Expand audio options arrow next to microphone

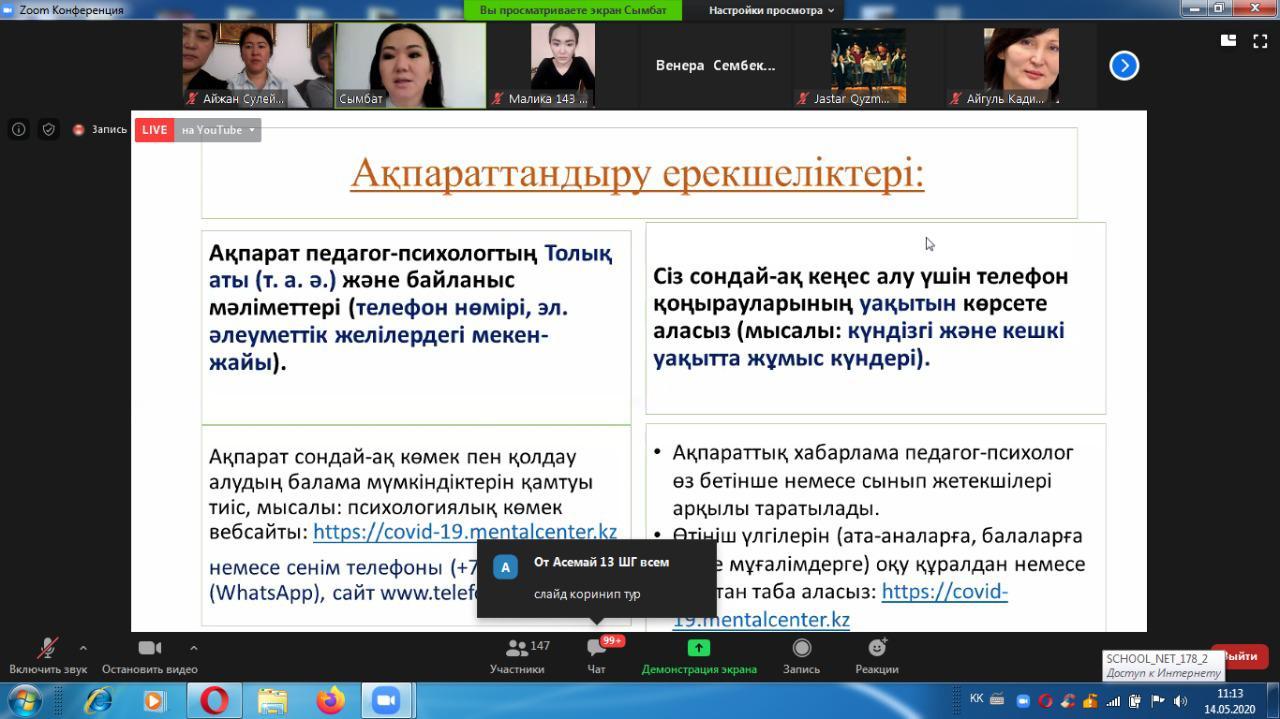tap(83, 648)
